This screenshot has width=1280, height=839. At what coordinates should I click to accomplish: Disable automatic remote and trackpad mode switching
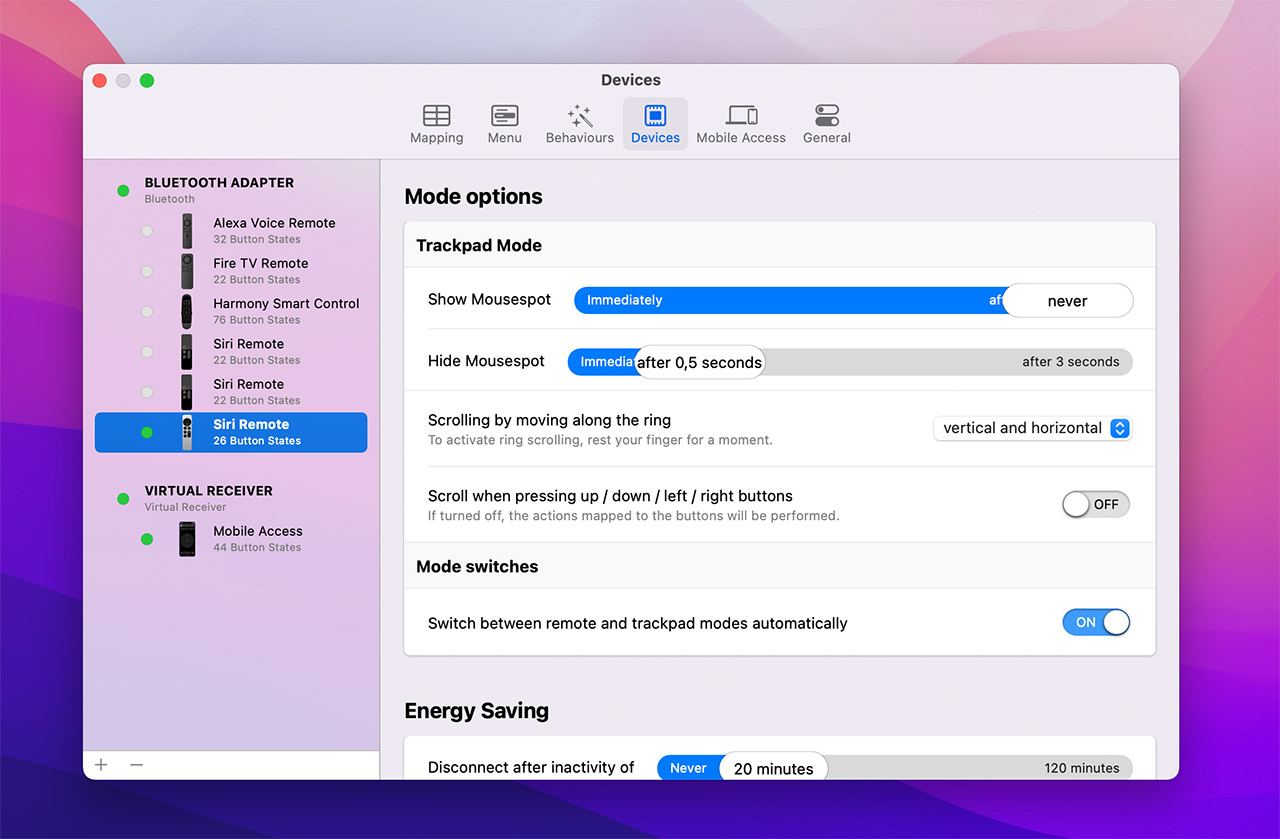point(1096,622)
